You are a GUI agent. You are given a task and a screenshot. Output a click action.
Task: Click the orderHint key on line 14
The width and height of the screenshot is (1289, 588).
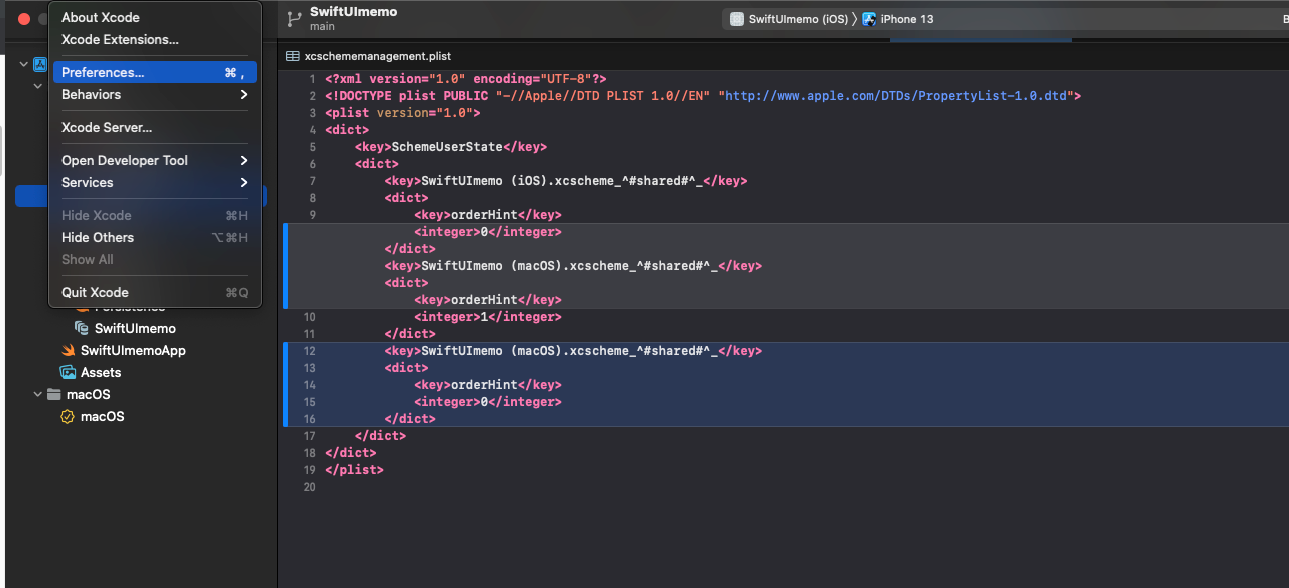click(488, 385)
